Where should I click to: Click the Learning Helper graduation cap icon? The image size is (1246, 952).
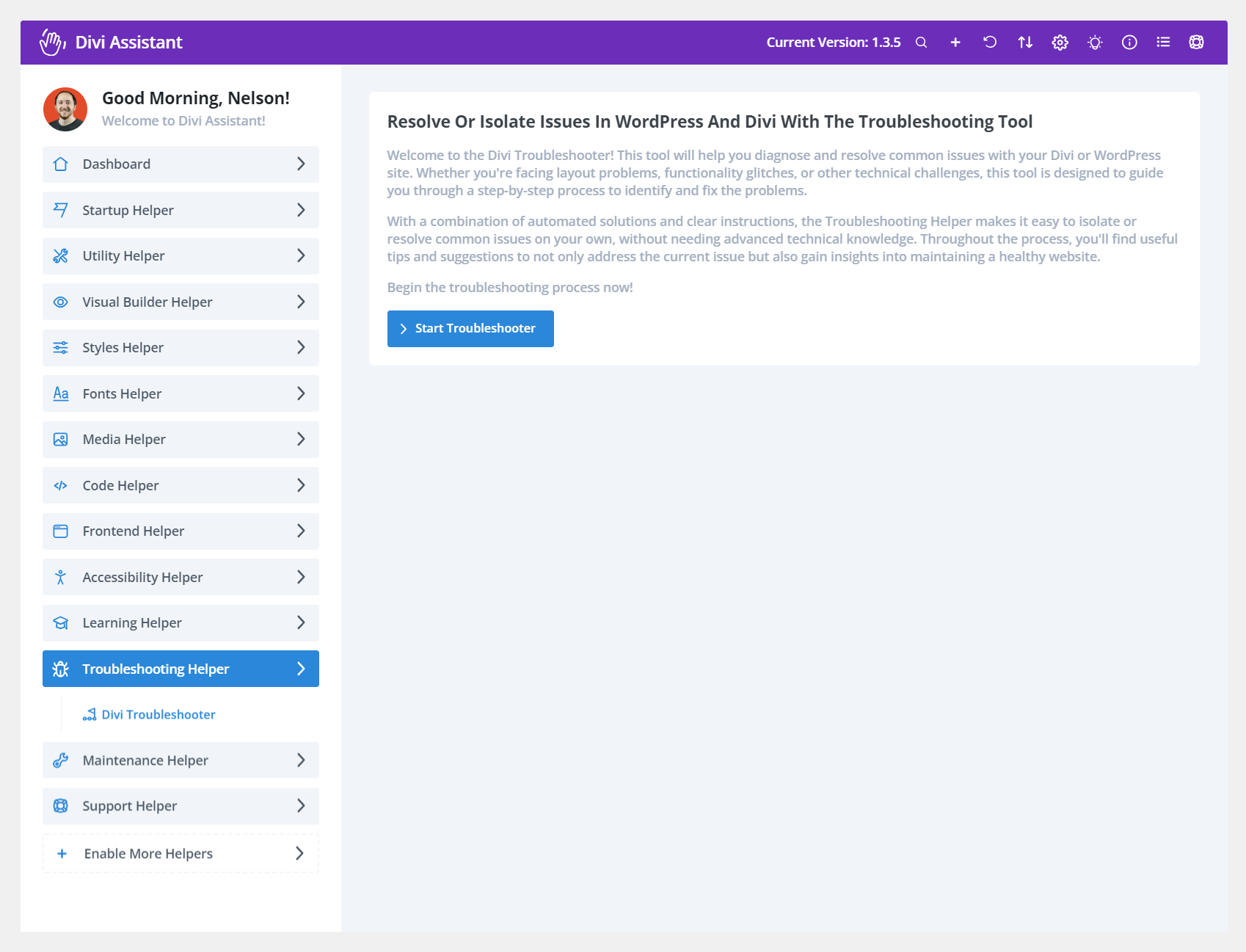[61, 623]
